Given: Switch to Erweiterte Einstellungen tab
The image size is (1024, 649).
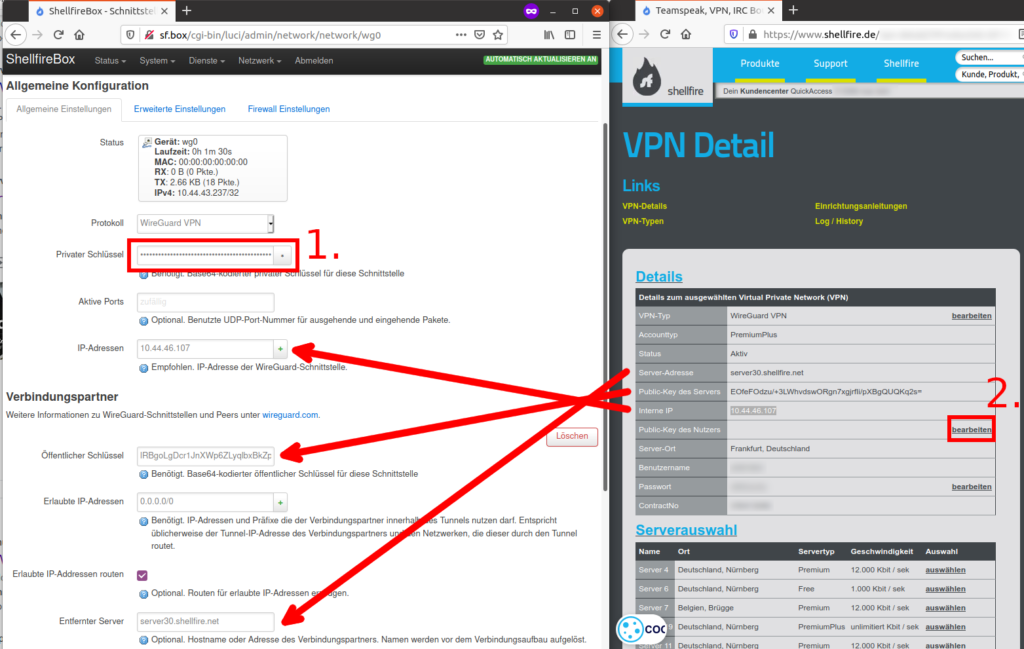Looking at the screenshot, I should coord(179,109).
